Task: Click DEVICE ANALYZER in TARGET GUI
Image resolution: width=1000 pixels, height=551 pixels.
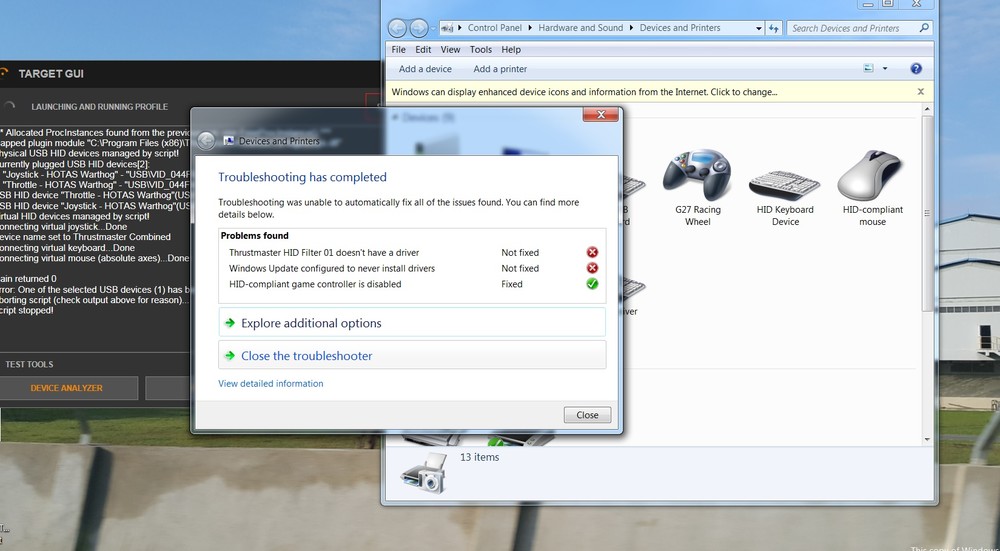Action: (66, 388)
